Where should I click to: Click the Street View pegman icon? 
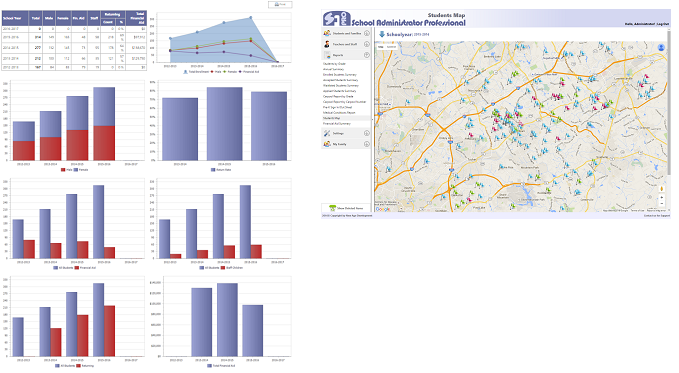pyautogui.click(x=661, y=189)
